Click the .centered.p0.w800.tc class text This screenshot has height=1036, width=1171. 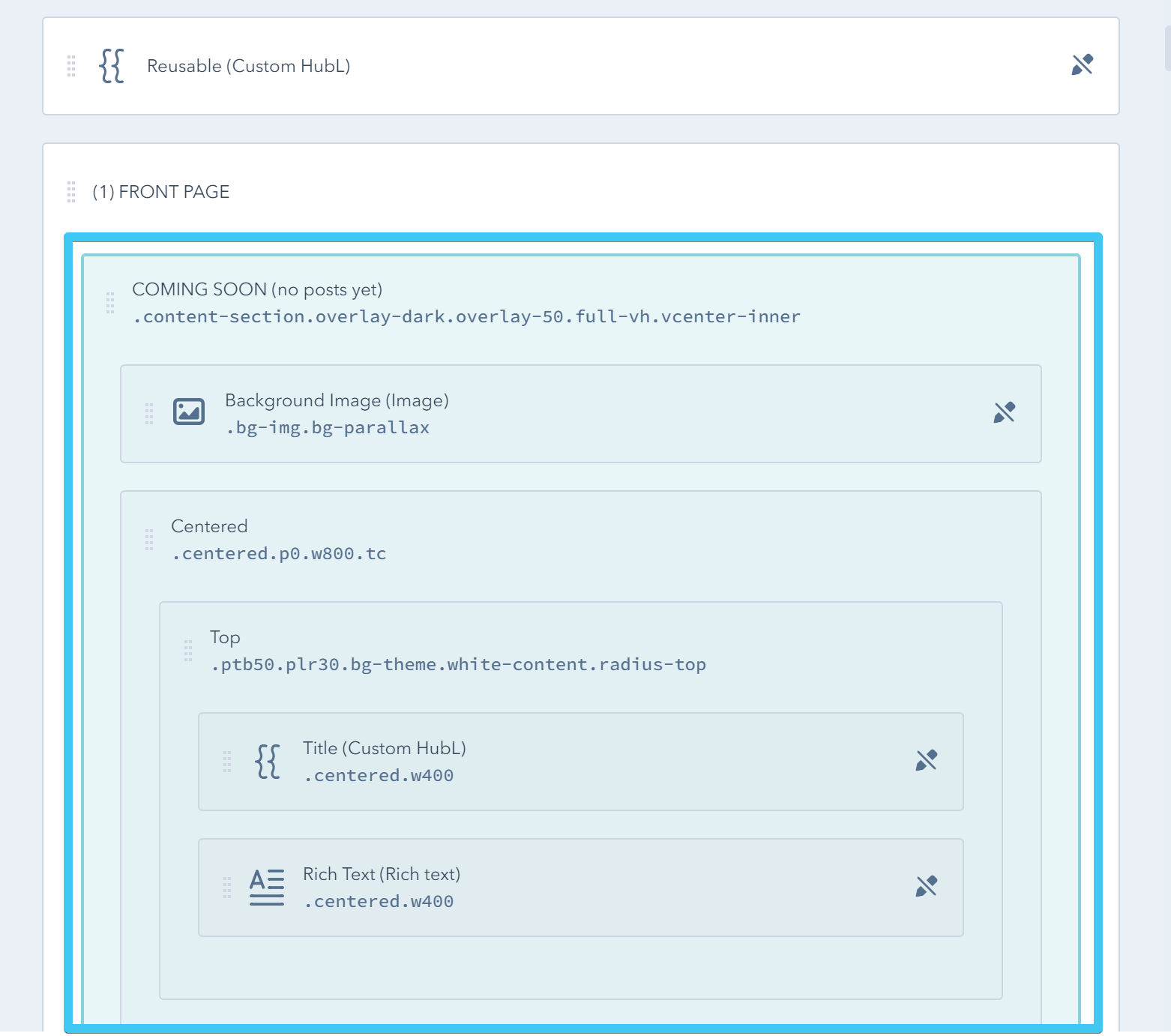click(x=278, y=553)
